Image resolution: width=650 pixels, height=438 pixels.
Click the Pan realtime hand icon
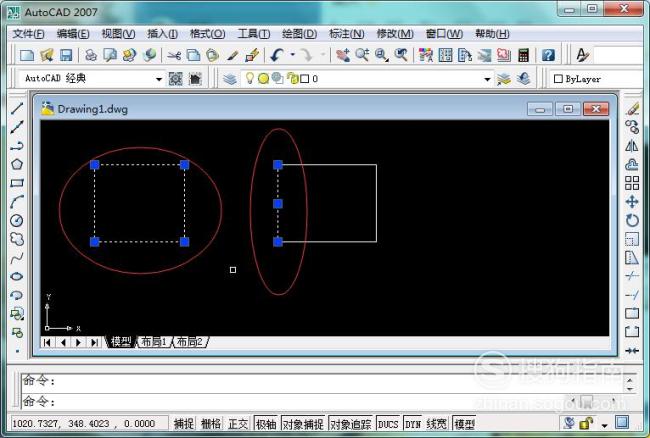click(342, 55)
